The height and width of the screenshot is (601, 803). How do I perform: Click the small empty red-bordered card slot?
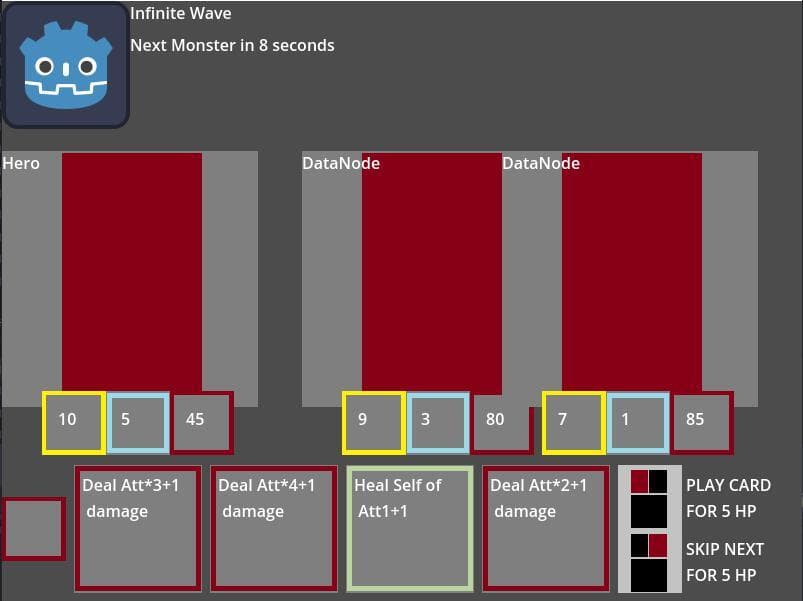(34, 528)
